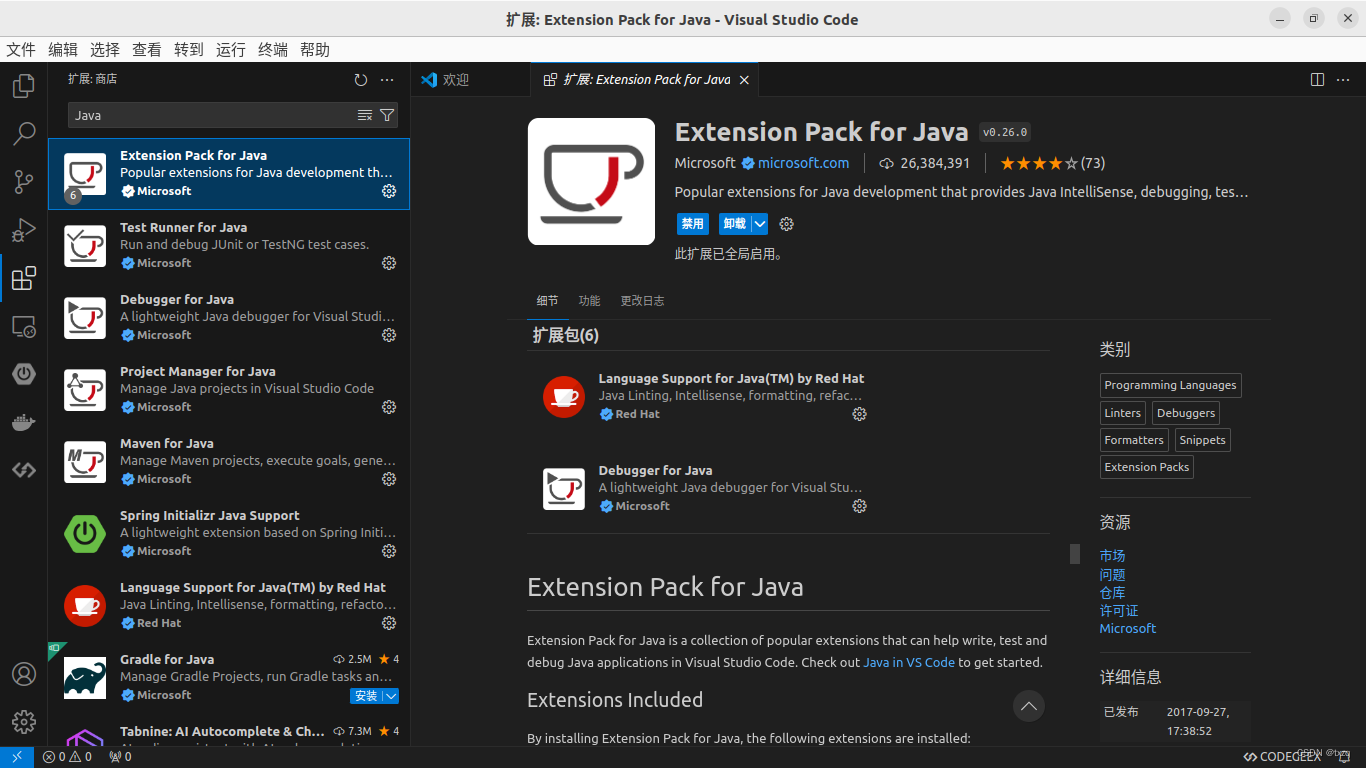Screen dimensions: 1366x768
Task: Close the Extension Pack for Java tab
Action: click(744, 80)
